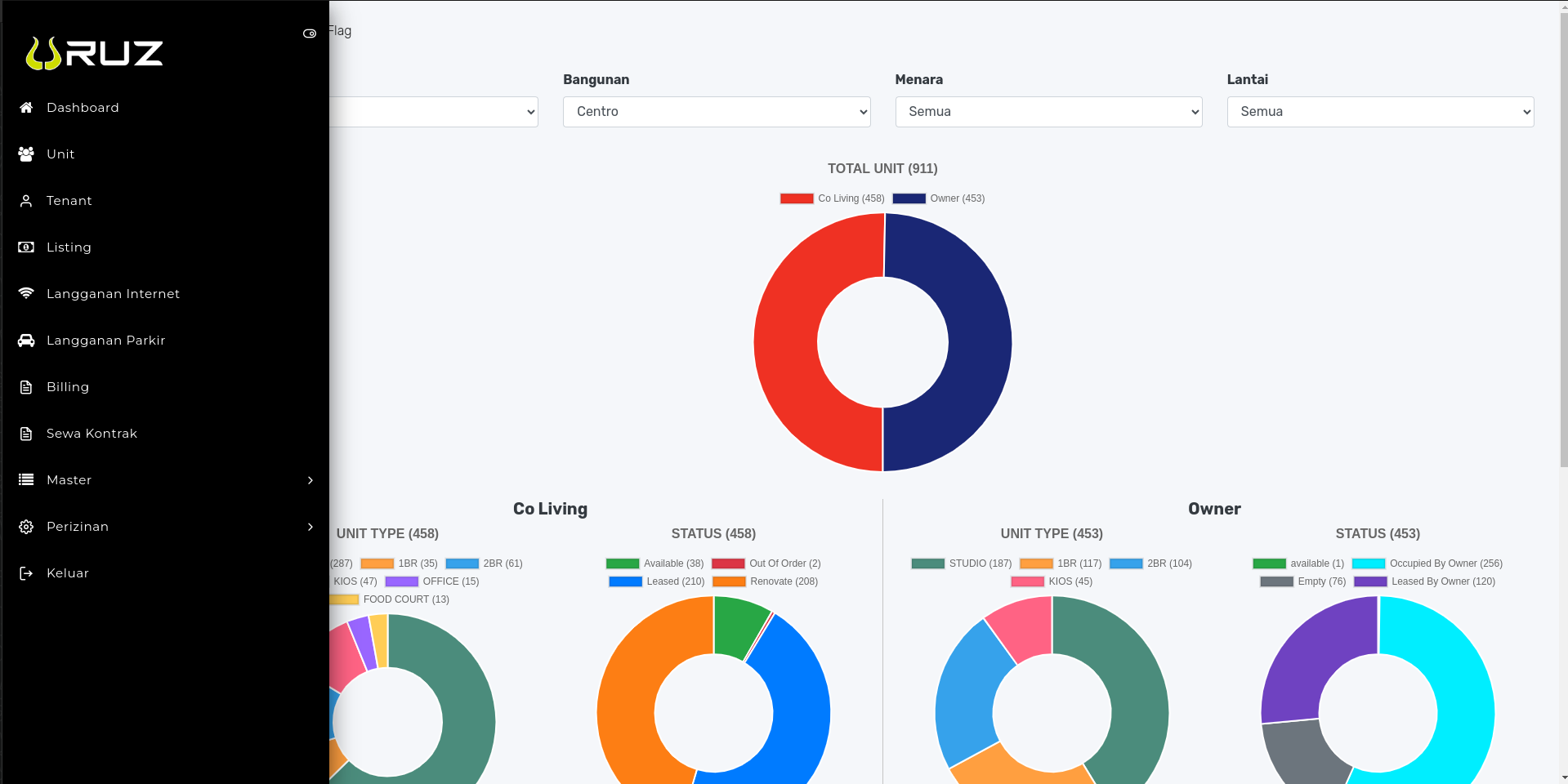Image resolution: width=1568 pixels, height=784 pixels.
Task: Click the Langganan Internet wifi icon
Action: [x=26, y=294]
